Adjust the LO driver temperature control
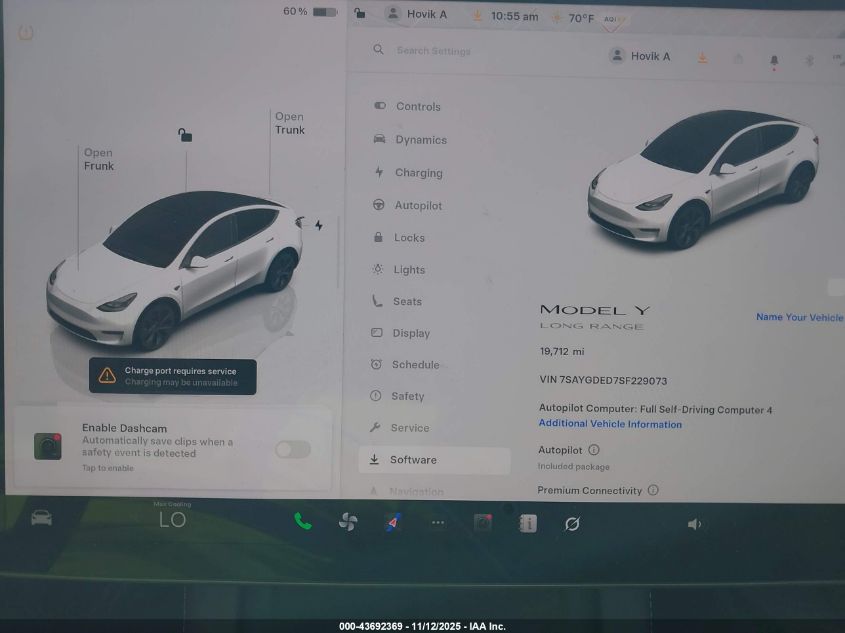The image size is (845, 633). [x=172, y=520]
